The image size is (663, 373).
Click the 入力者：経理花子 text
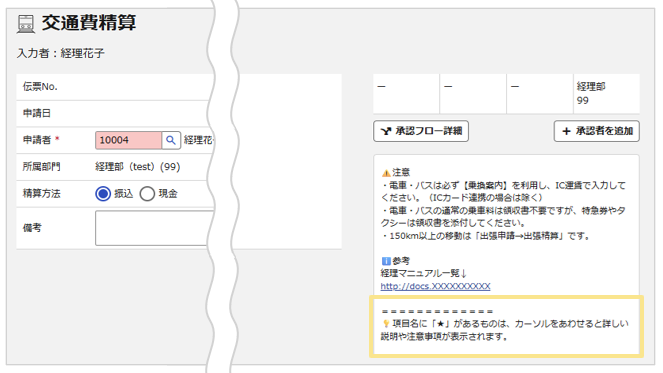[60, 53]
